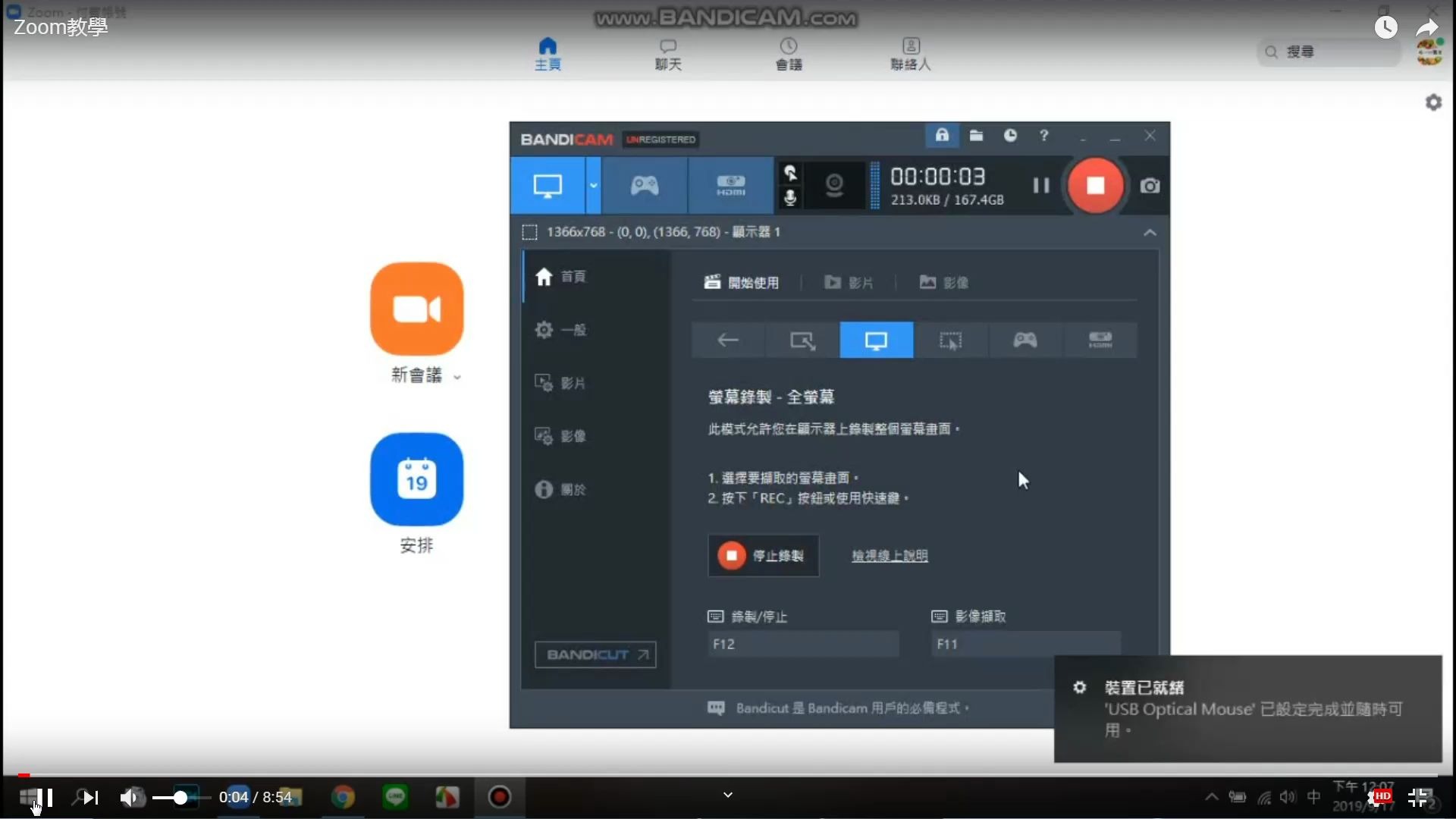Expand the system tray hidden icons chevron
The image size is (1456, 819).
[1211, 797]
